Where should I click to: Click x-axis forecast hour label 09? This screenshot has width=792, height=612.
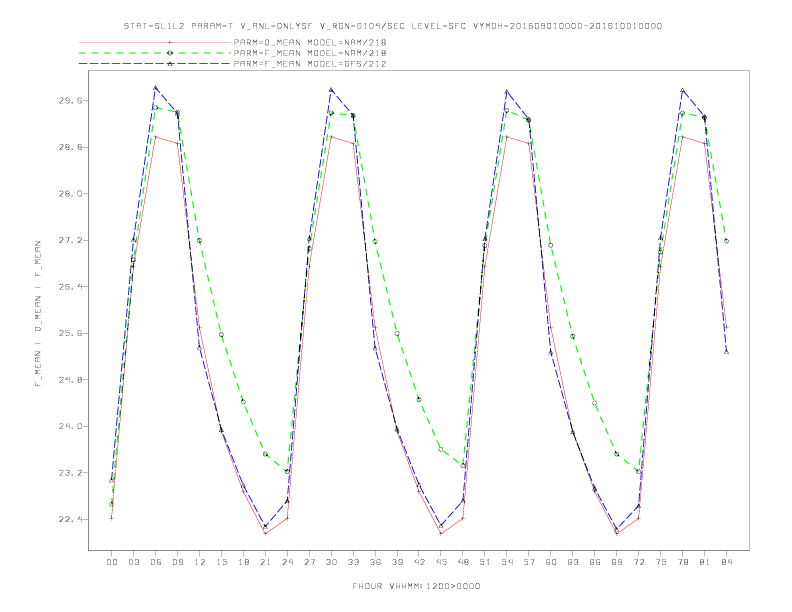tap(177, 562)
